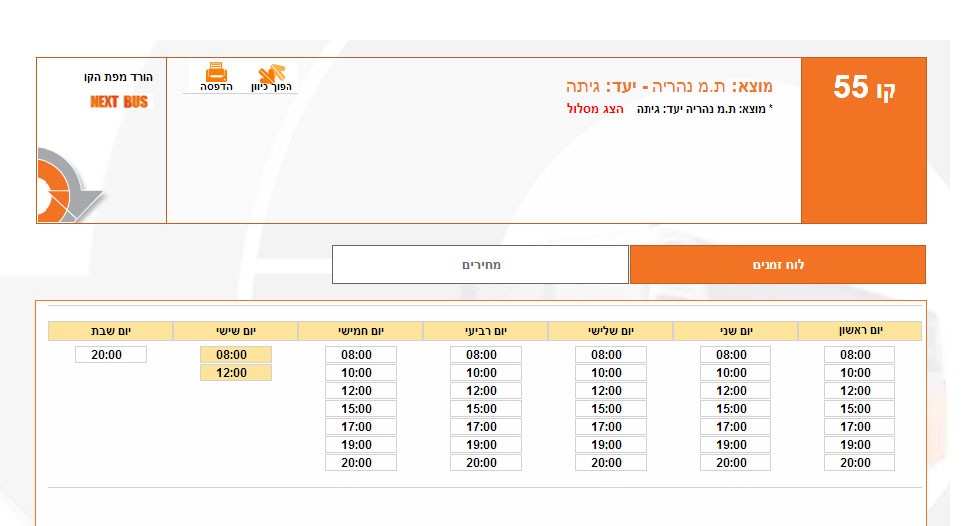Click the Saturday 20:00 departure
This screenshot has width=964, height=526.
[111, 355]
